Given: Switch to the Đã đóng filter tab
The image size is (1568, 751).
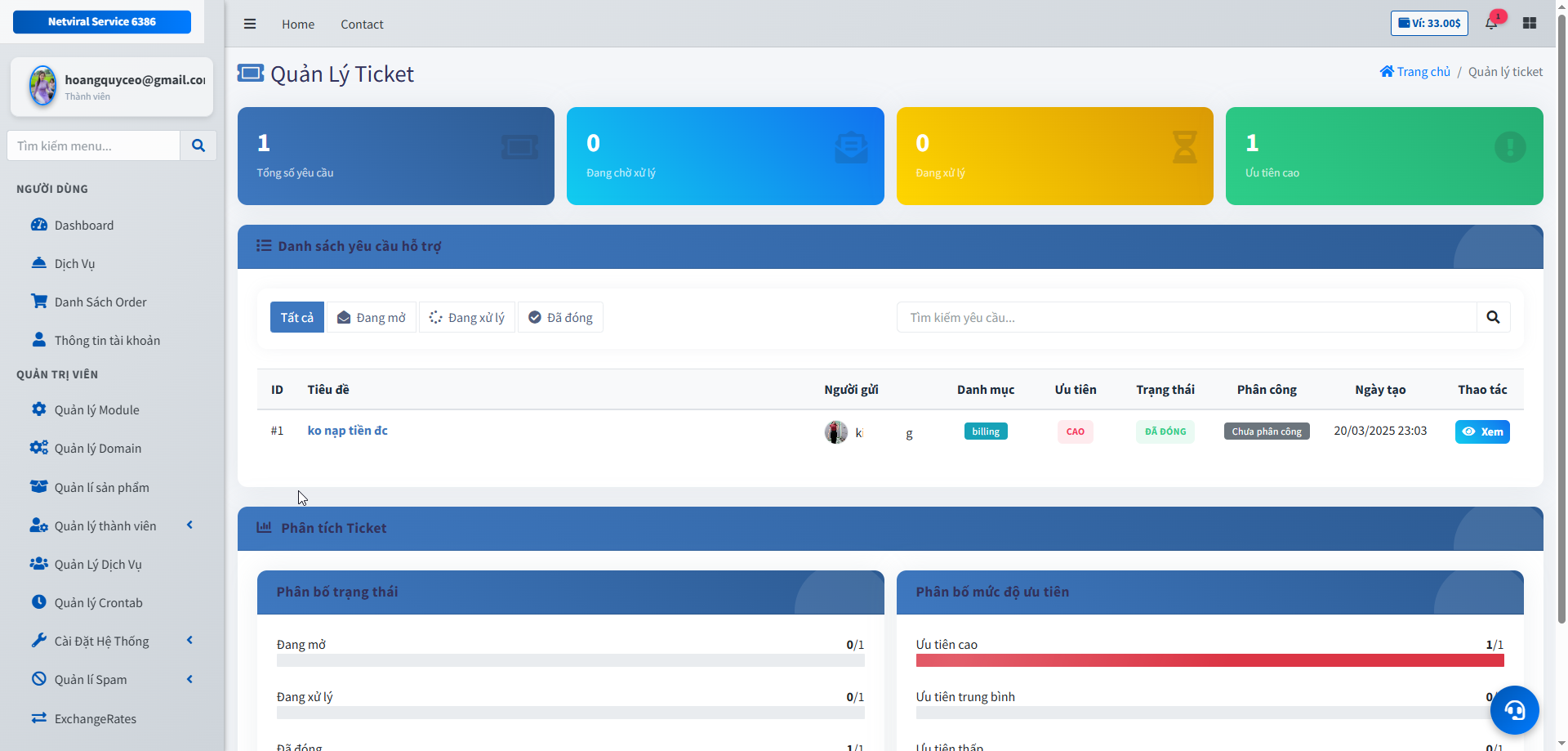Looking at the screenshot, I should (x=560, y=317).
